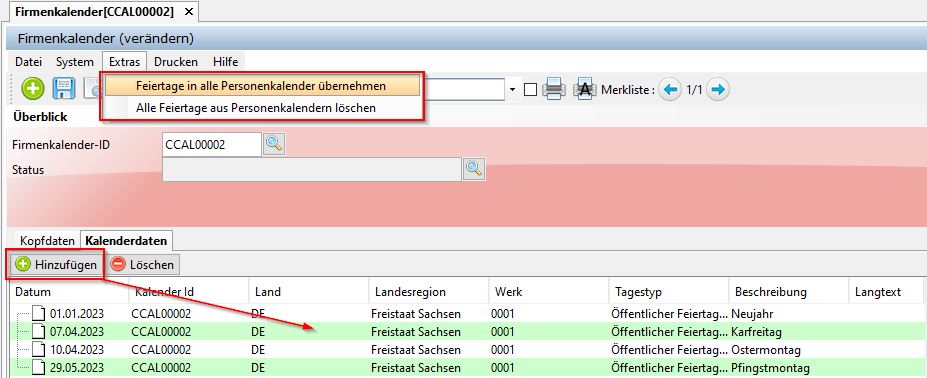927x378 pixels.
Task: Click document icon of the 07.04.2023 row
Action: pyautogui.click(x=38, y=332)
